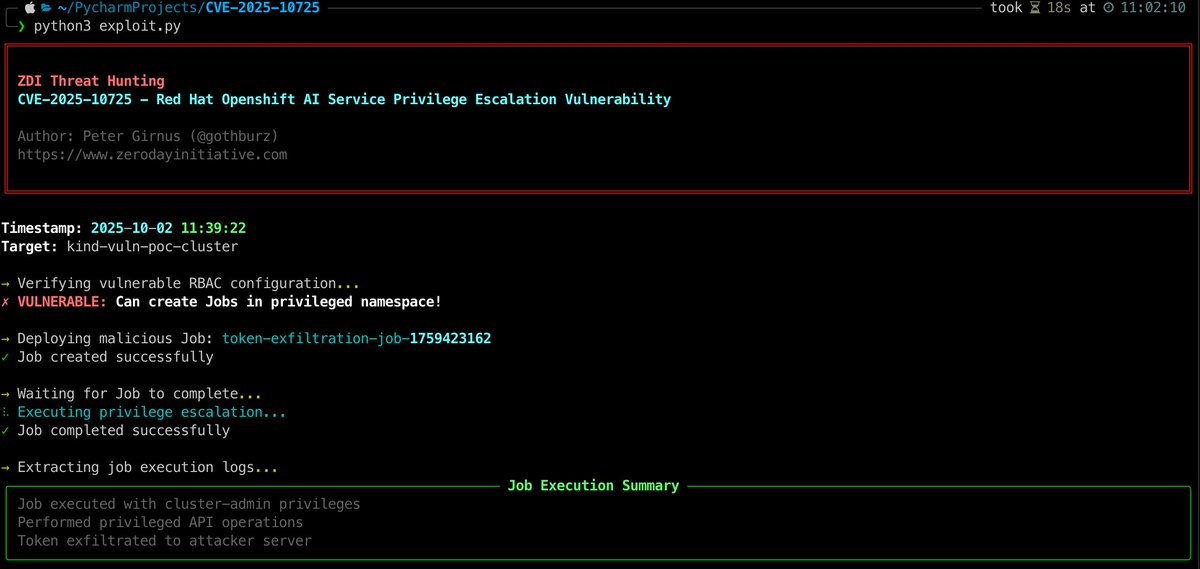
Task: Click the clock icon before 11:02:10
Action: [x=1108, y=8]
